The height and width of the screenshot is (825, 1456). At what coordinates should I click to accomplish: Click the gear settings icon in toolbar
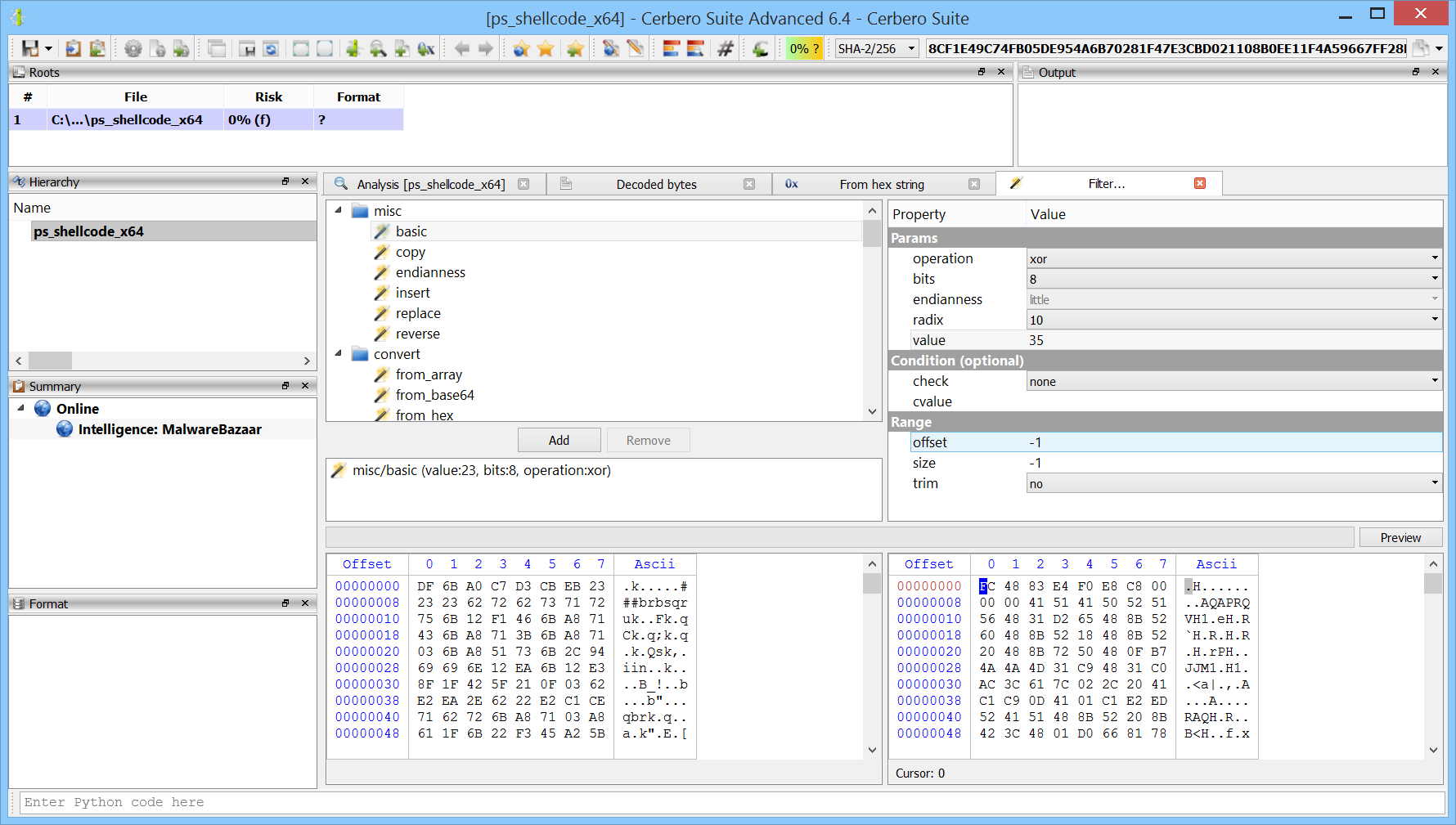pos(133,48)
